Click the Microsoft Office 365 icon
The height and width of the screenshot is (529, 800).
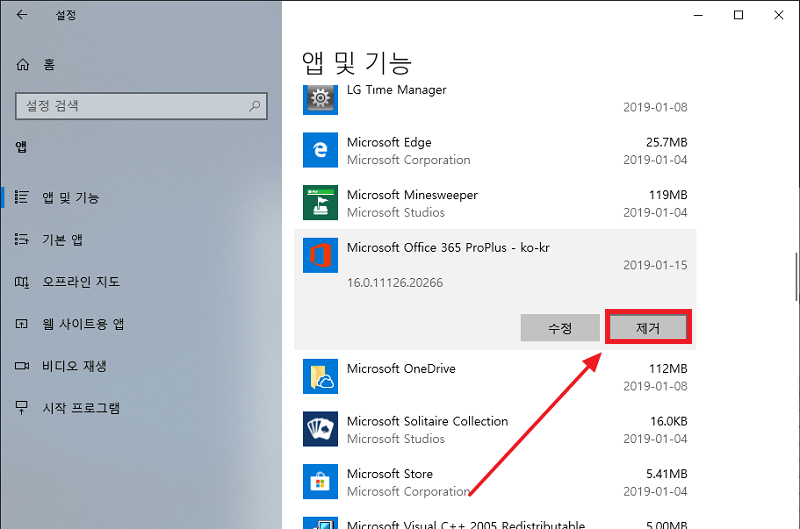(x=320, y=255)
